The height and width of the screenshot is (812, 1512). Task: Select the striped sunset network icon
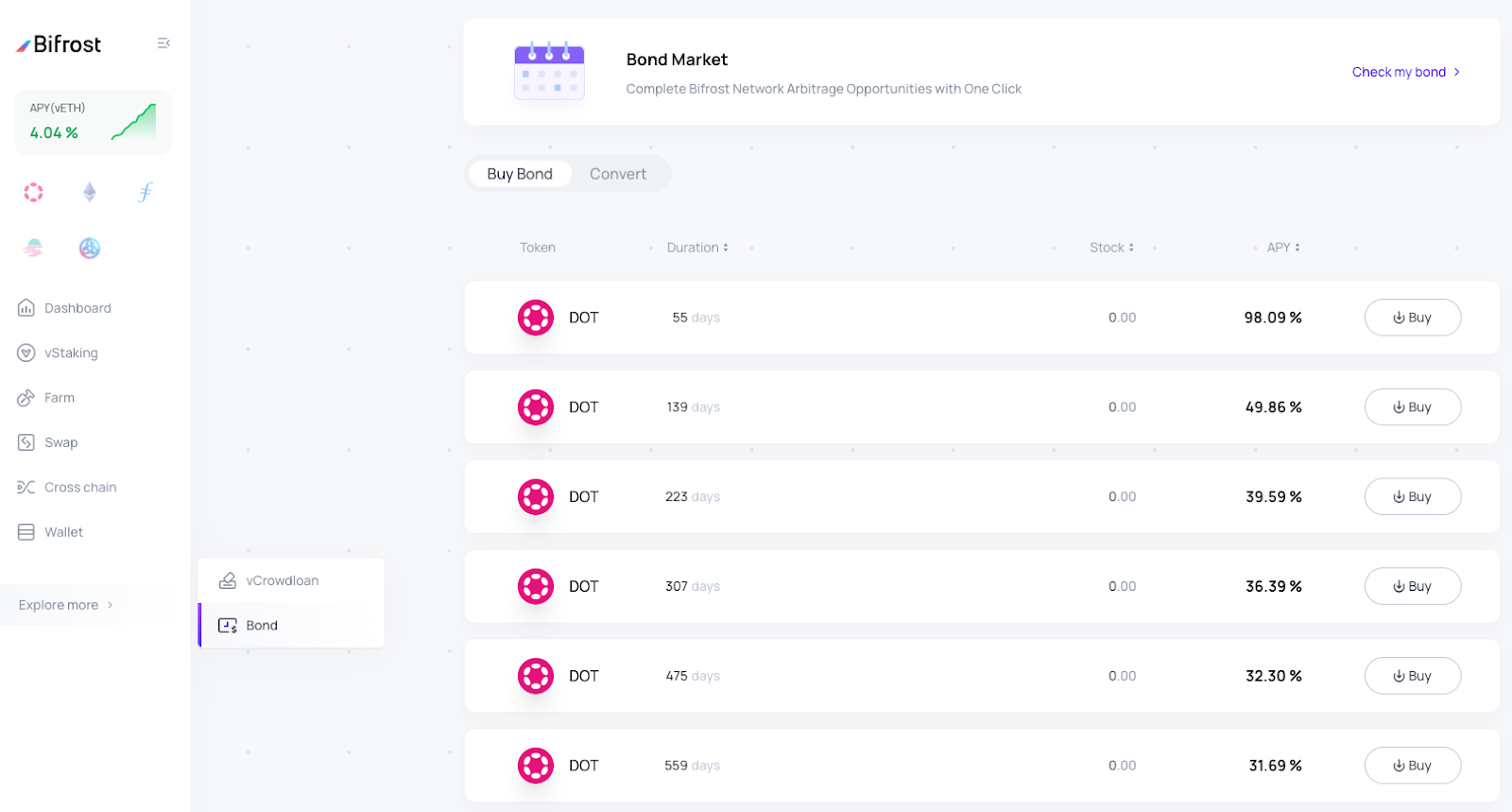pyautogui.click(x=34, y=249)
